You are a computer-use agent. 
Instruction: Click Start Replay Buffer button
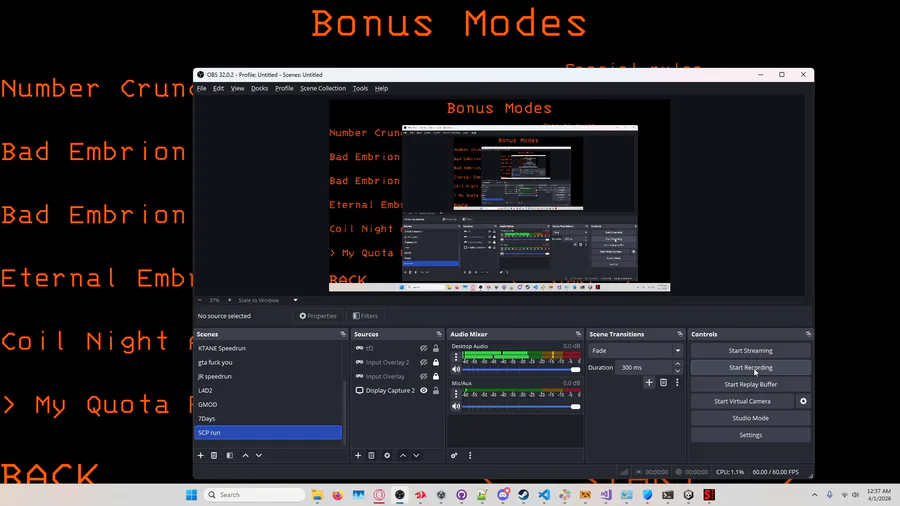pyautogui.click(x=751, y=384)
